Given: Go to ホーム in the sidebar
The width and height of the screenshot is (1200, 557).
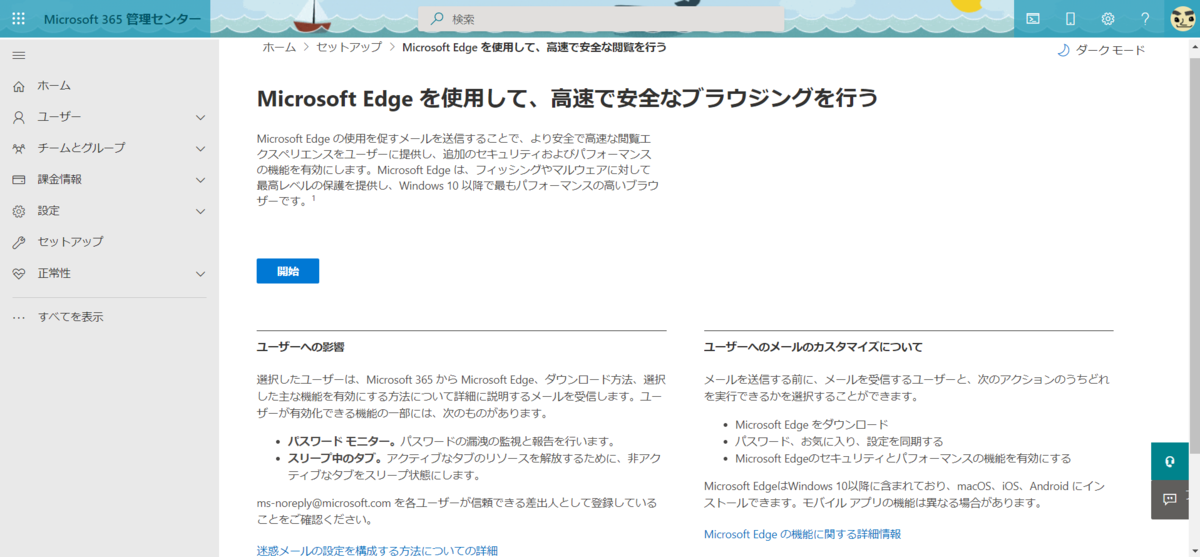Looking at the screenshot, I should pyautogui.click(x=54, y=86).
